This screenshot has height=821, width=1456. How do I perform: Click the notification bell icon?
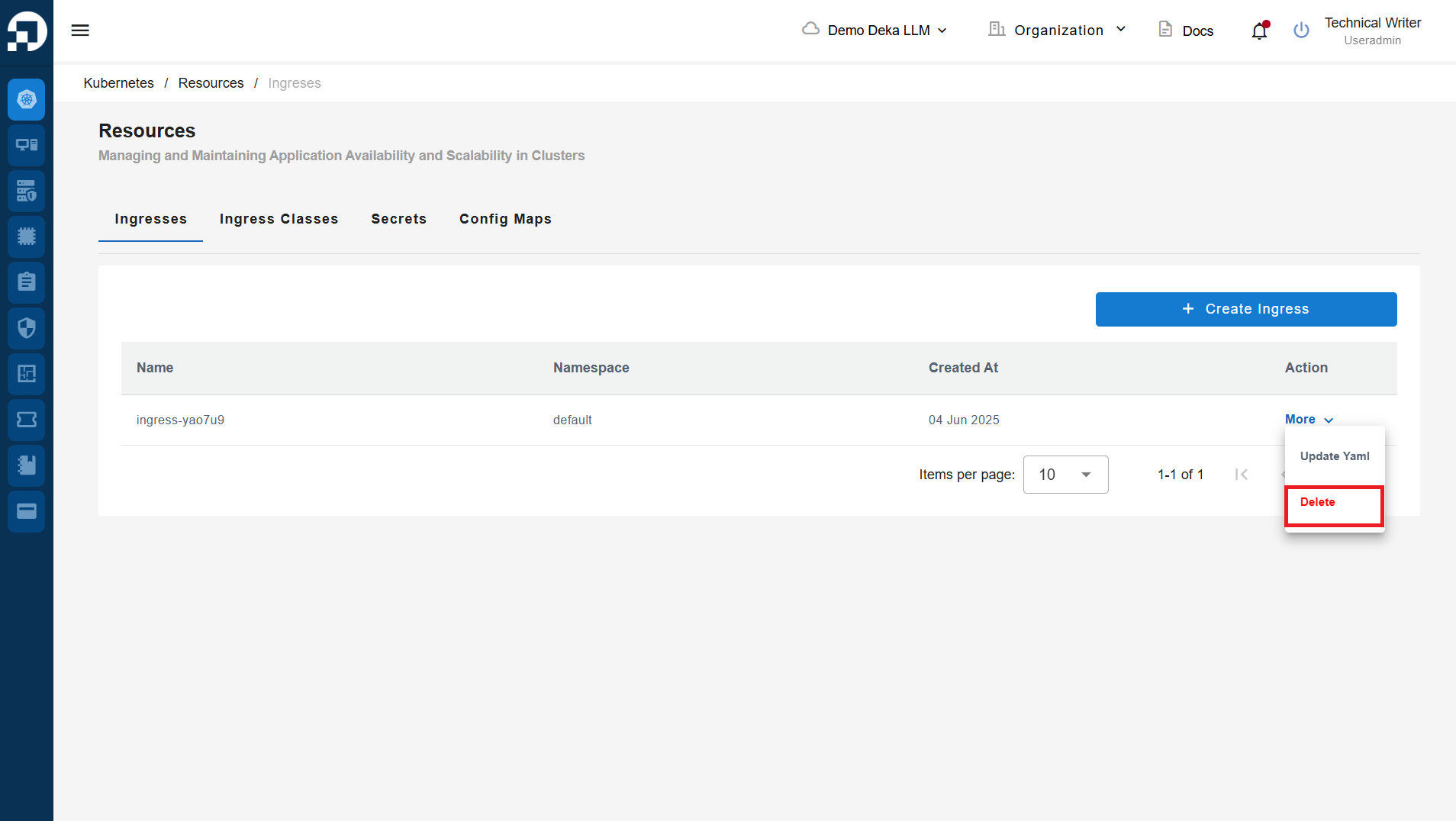(x=1259, y=31)
